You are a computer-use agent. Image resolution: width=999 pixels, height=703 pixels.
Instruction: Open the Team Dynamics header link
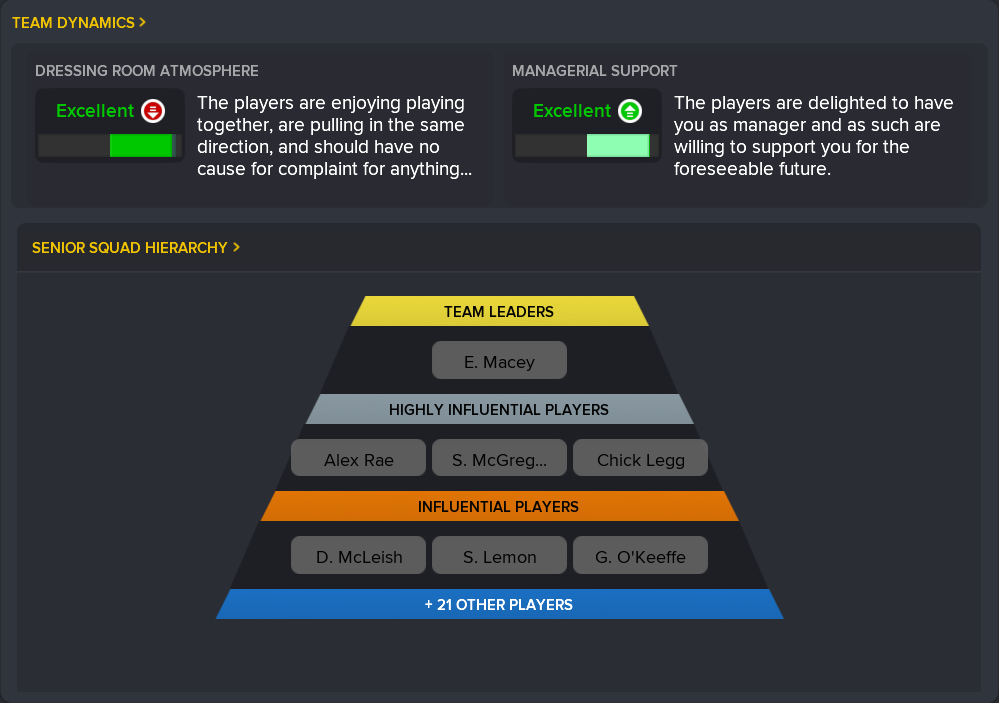tap(79, 22)
